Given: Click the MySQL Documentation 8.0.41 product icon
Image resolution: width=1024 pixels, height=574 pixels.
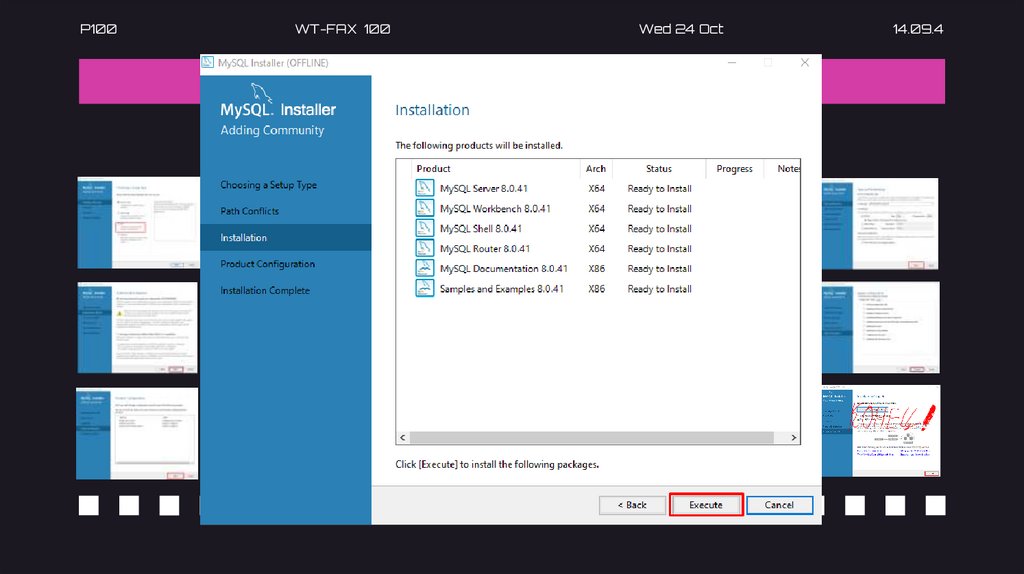Looking at the screenshot, I should coord(424,268).
